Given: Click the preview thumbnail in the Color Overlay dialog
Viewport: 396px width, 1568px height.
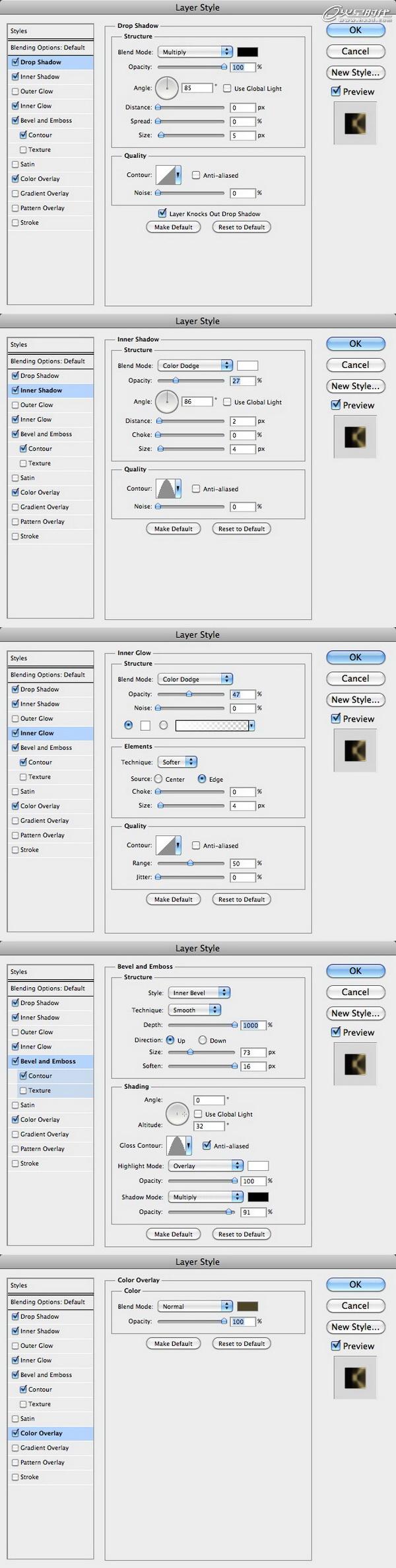Looking at the screenshot, I should click(355, 1378).
